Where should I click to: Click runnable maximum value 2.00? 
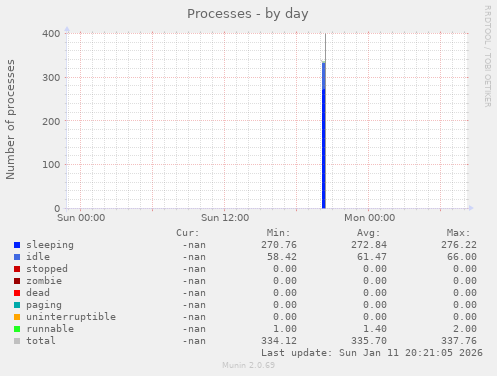pyautogui.click(x=465, y=329)
